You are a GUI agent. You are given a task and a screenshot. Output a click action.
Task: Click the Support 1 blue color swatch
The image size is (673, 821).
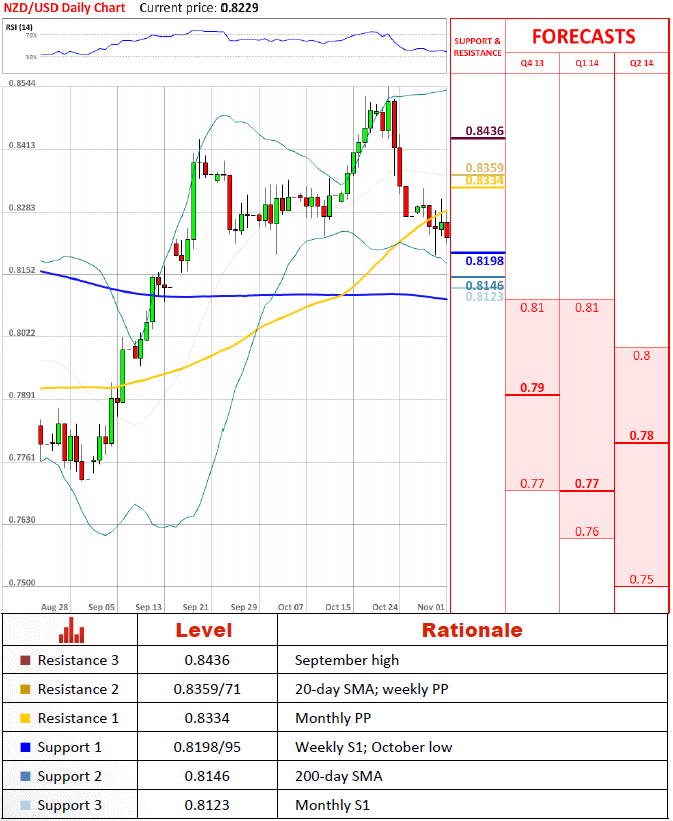tap(25, 747)
